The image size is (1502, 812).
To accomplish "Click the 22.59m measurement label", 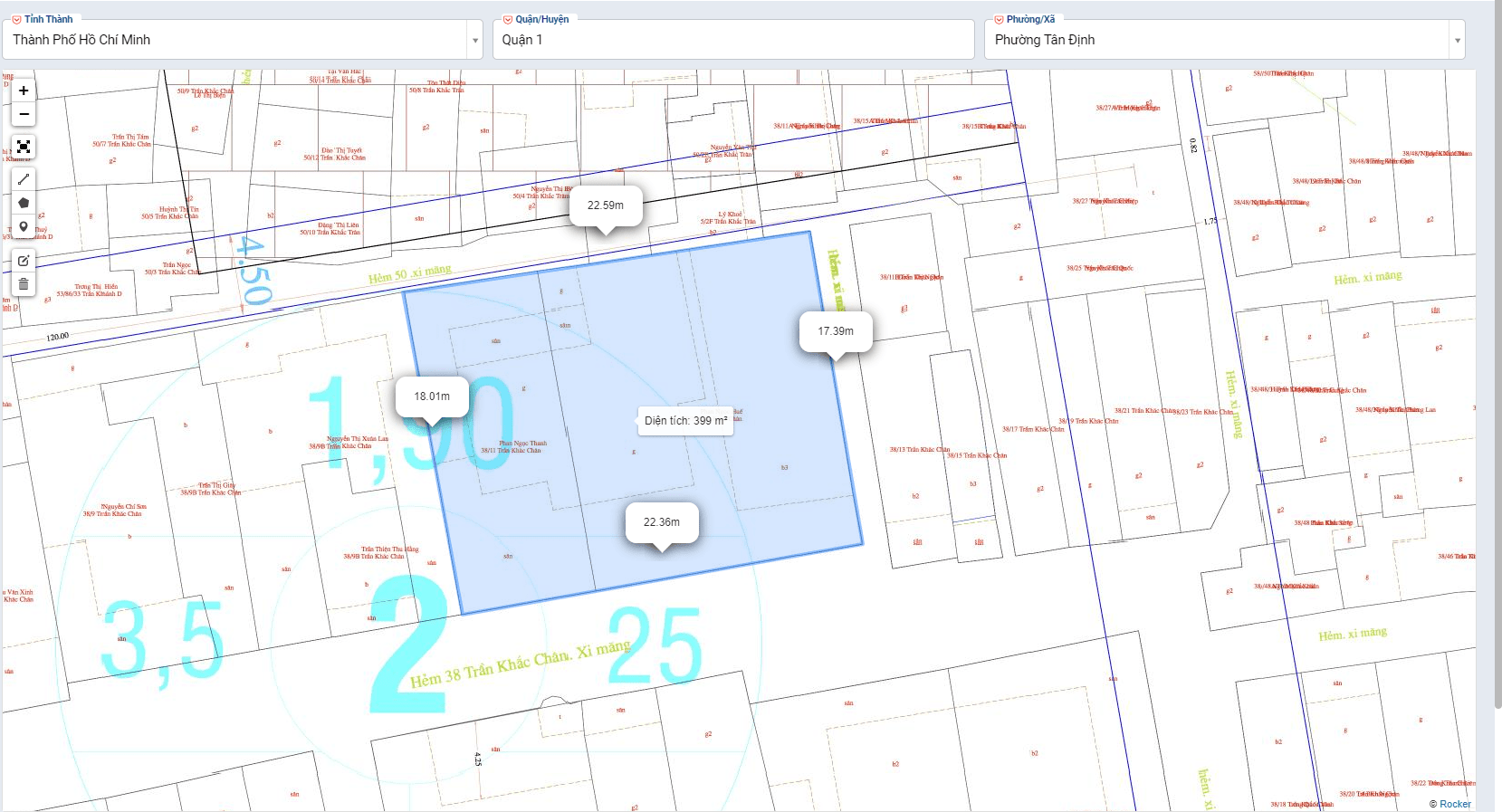I will click(x=606, y=205).
